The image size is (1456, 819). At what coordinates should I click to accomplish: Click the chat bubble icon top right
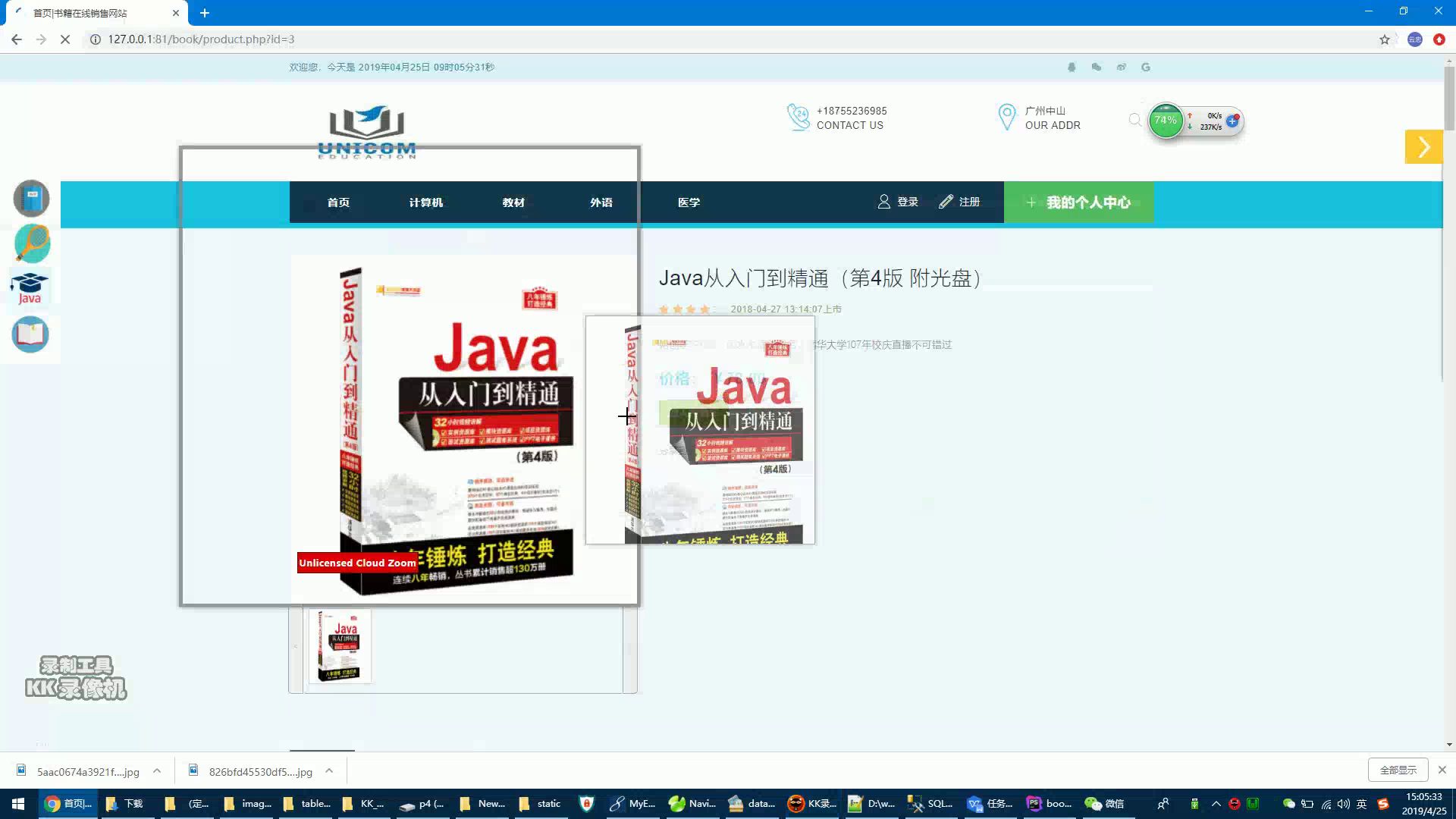pos(1097,67)
